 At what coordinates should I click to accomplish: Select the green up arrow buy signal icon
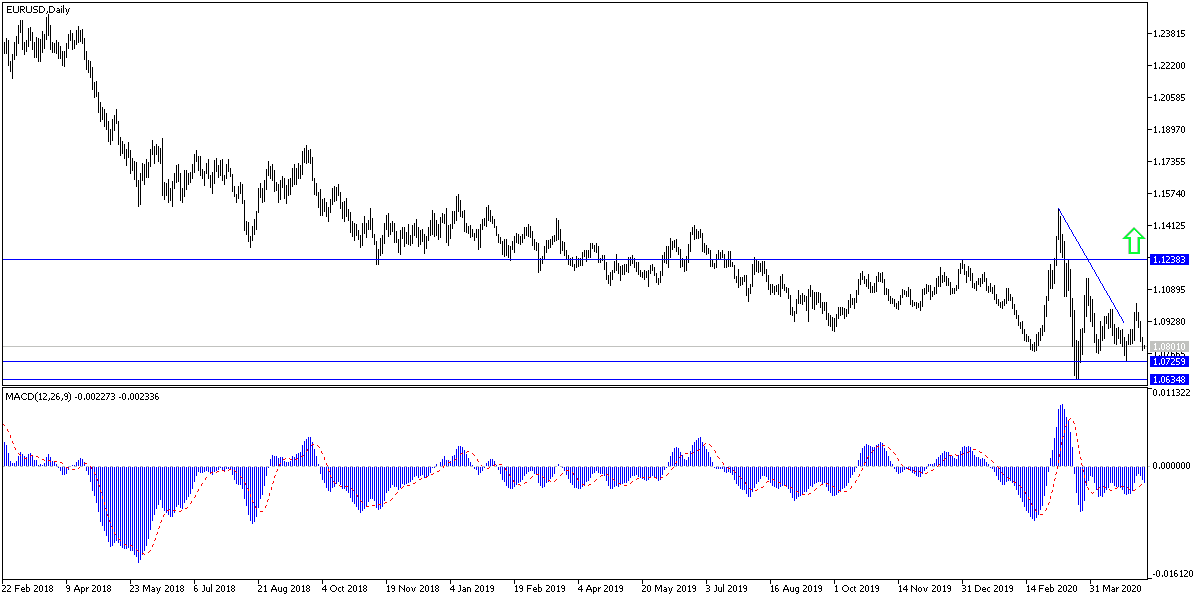tap(1133, 240)
